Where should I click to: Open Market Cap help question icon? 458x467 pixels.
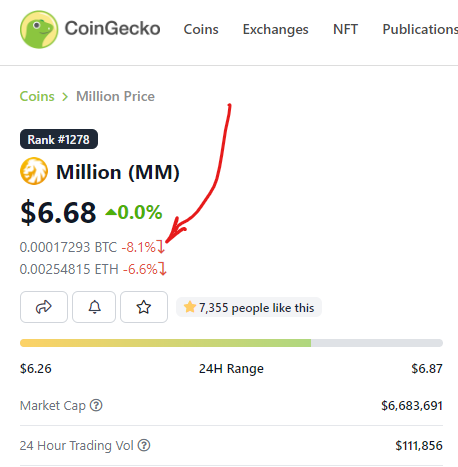(96, 405)
